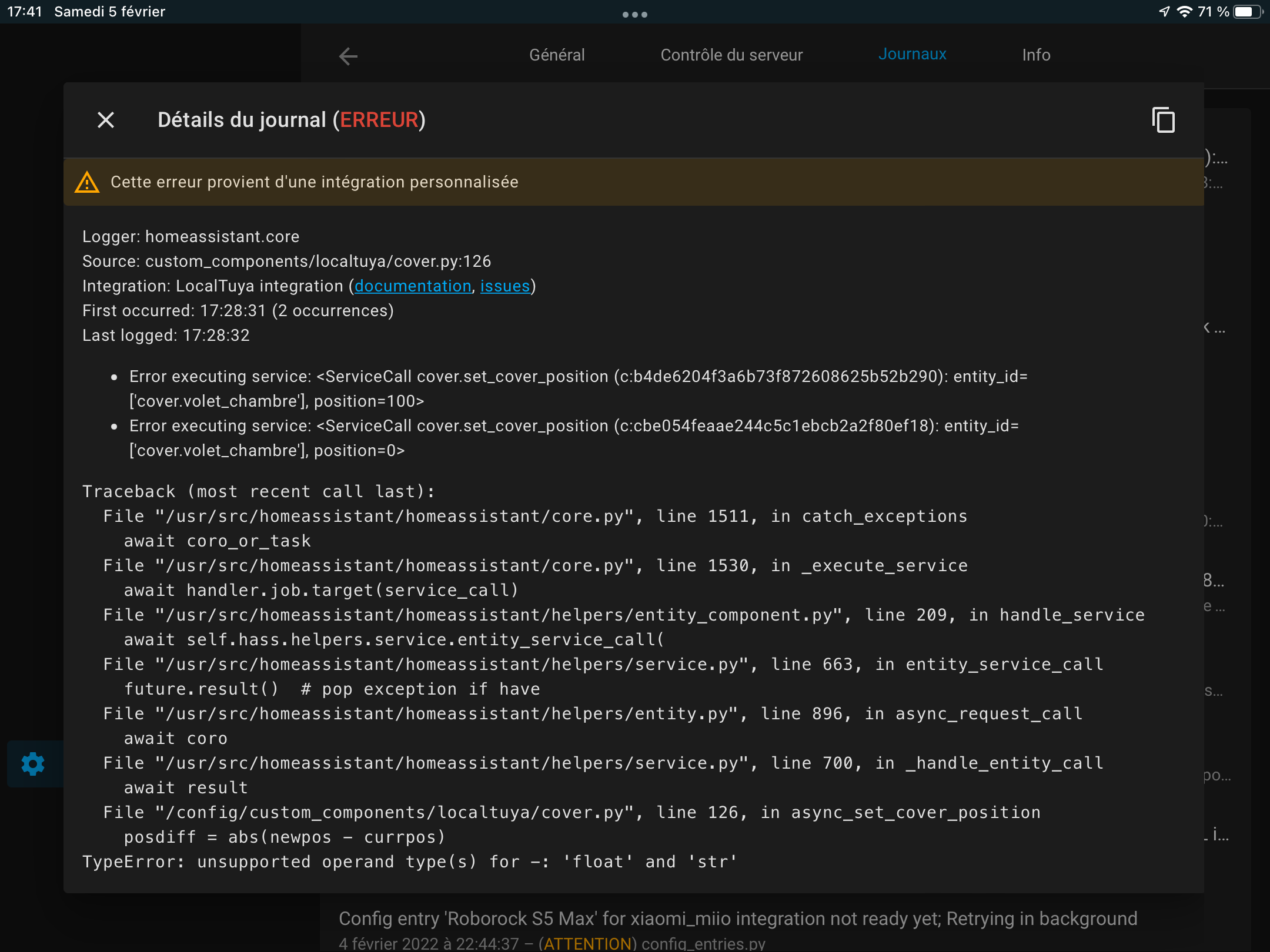
Task: Select the position=100 service error entry
Action: 578,388
